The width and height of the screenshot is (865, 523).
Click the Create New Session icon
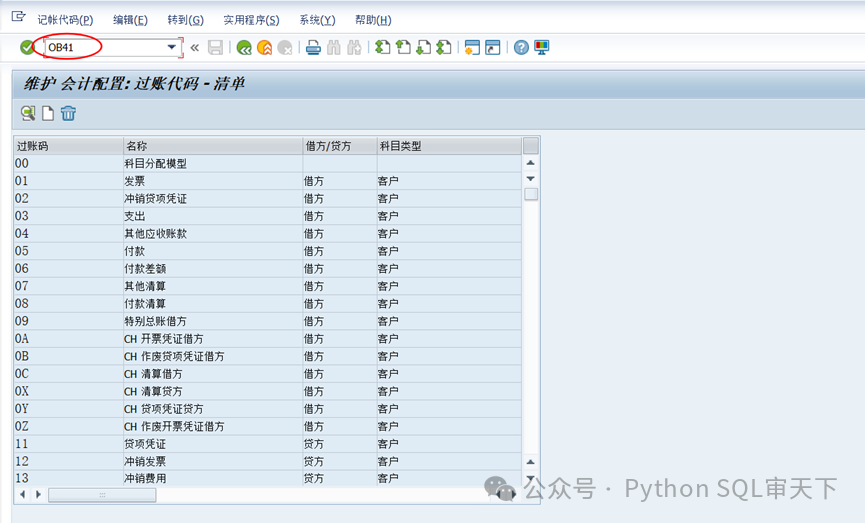click(472, 47)
